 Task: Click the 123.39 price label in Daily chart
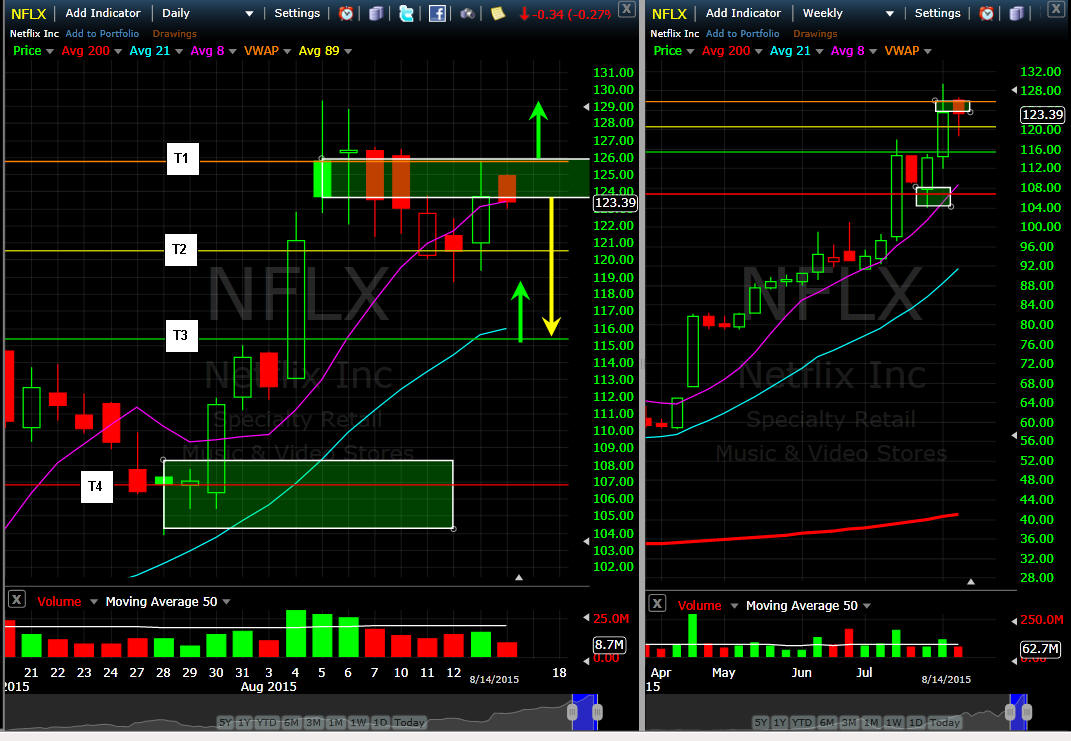click(615, 203)
